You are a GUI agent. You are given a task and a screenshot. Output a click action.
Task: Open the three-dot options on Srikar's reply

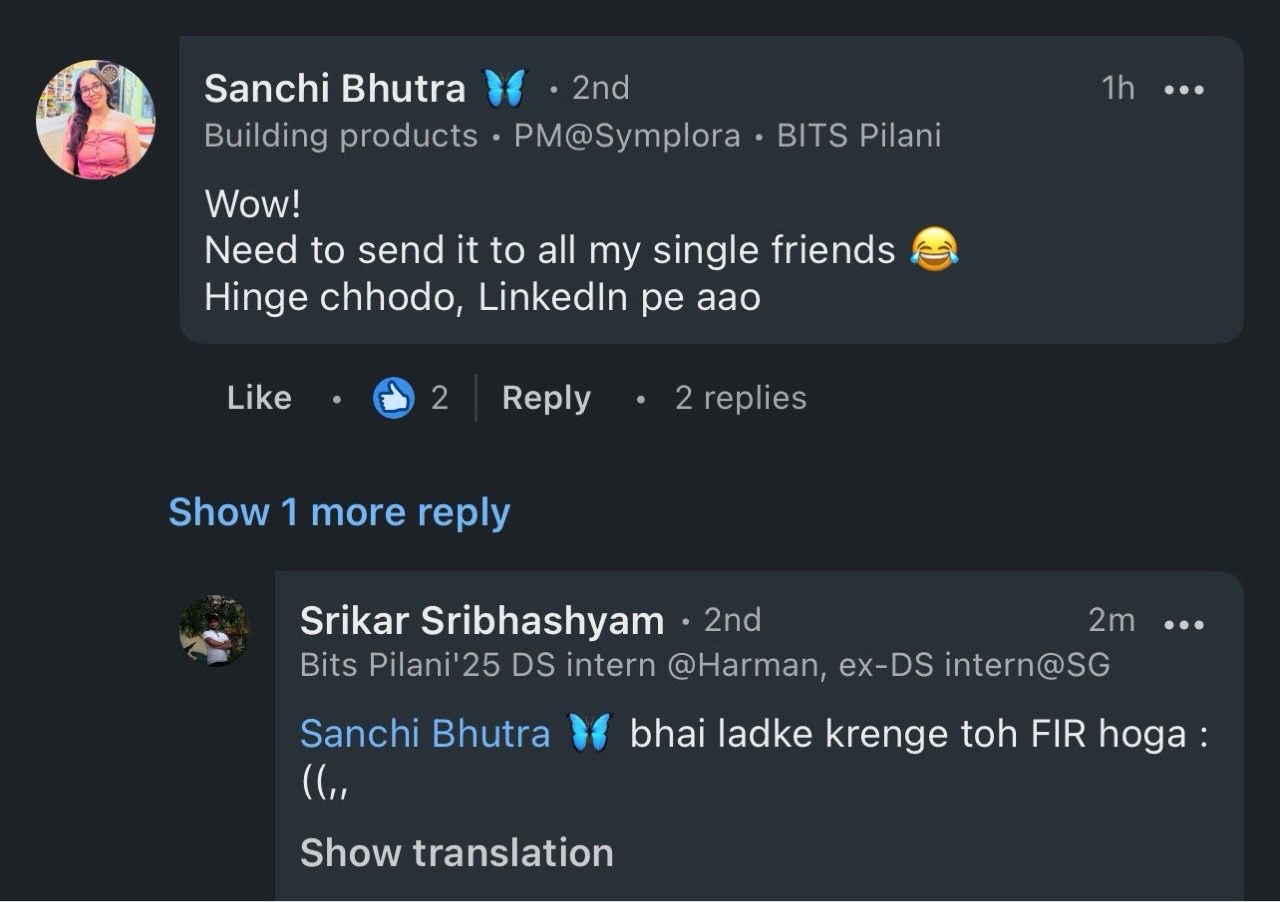(1184, 623)
